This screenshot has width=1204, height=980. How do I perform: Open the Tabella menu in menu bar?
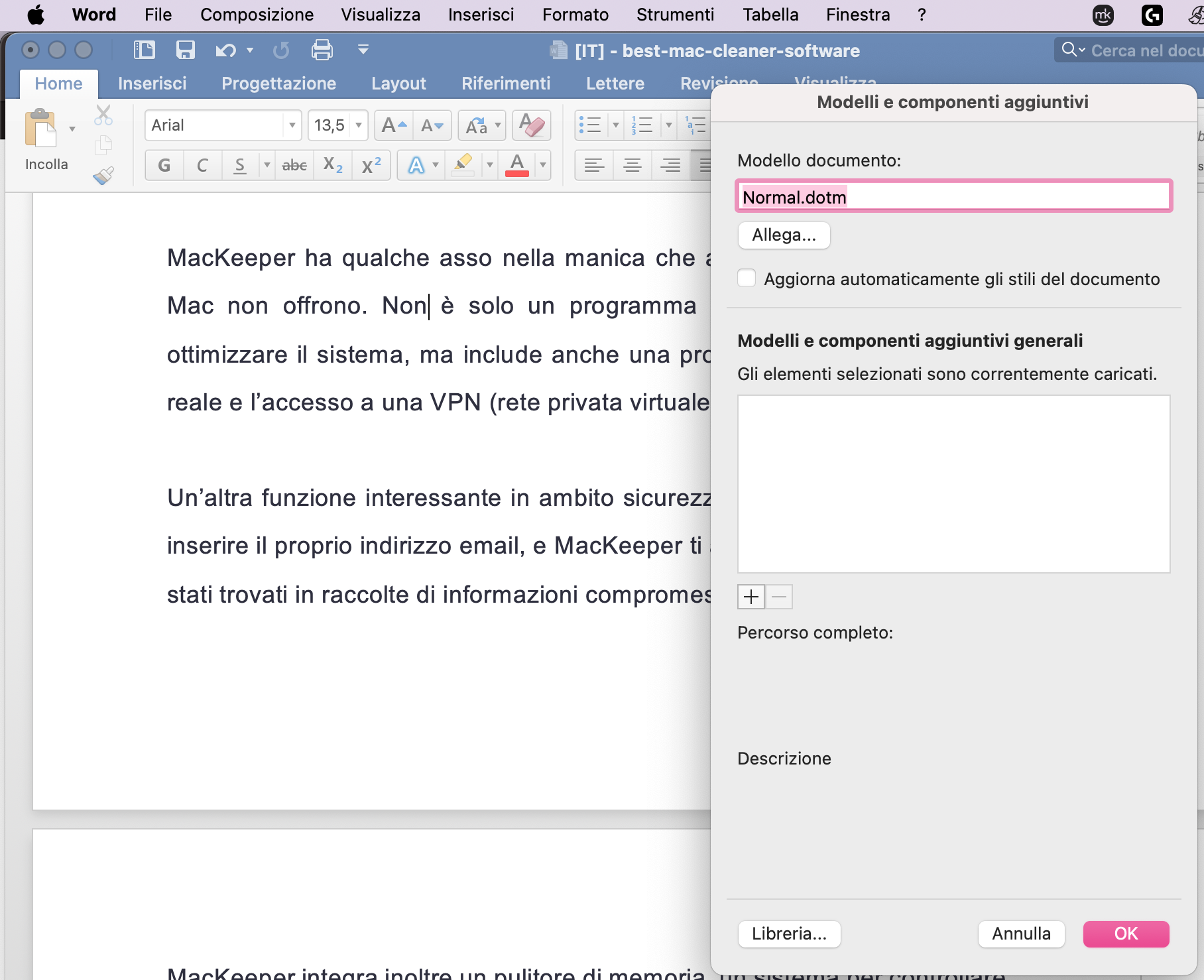(x=770, y=15)
